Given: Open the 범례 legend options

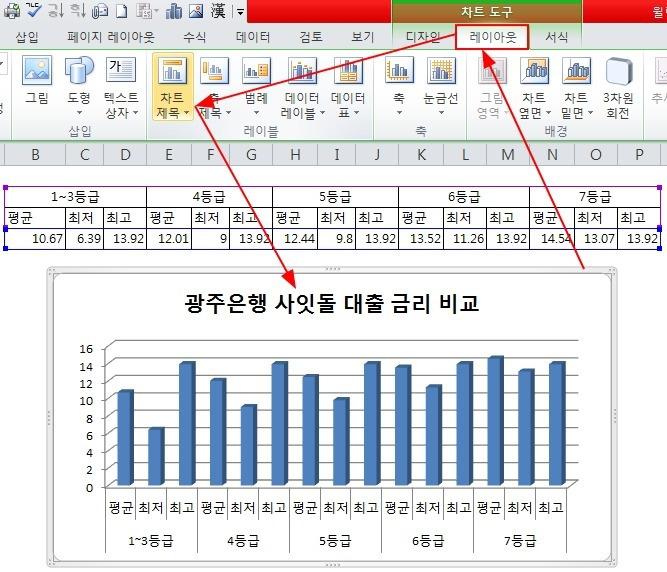Looking at the screenshot, I should coord(256,86).
